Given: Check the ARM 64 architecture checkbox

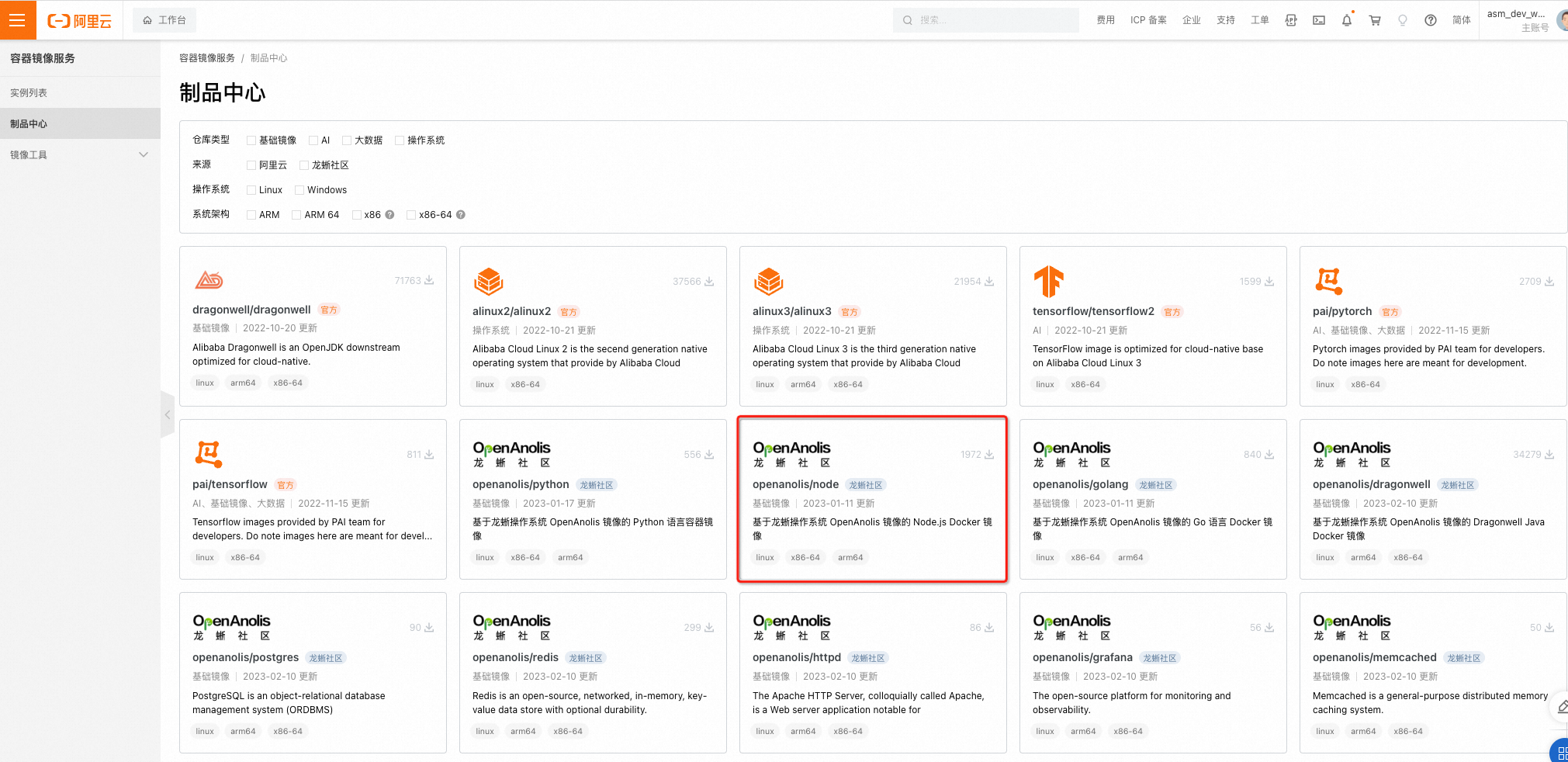Looking at the screenshot, I should [296, 215].
